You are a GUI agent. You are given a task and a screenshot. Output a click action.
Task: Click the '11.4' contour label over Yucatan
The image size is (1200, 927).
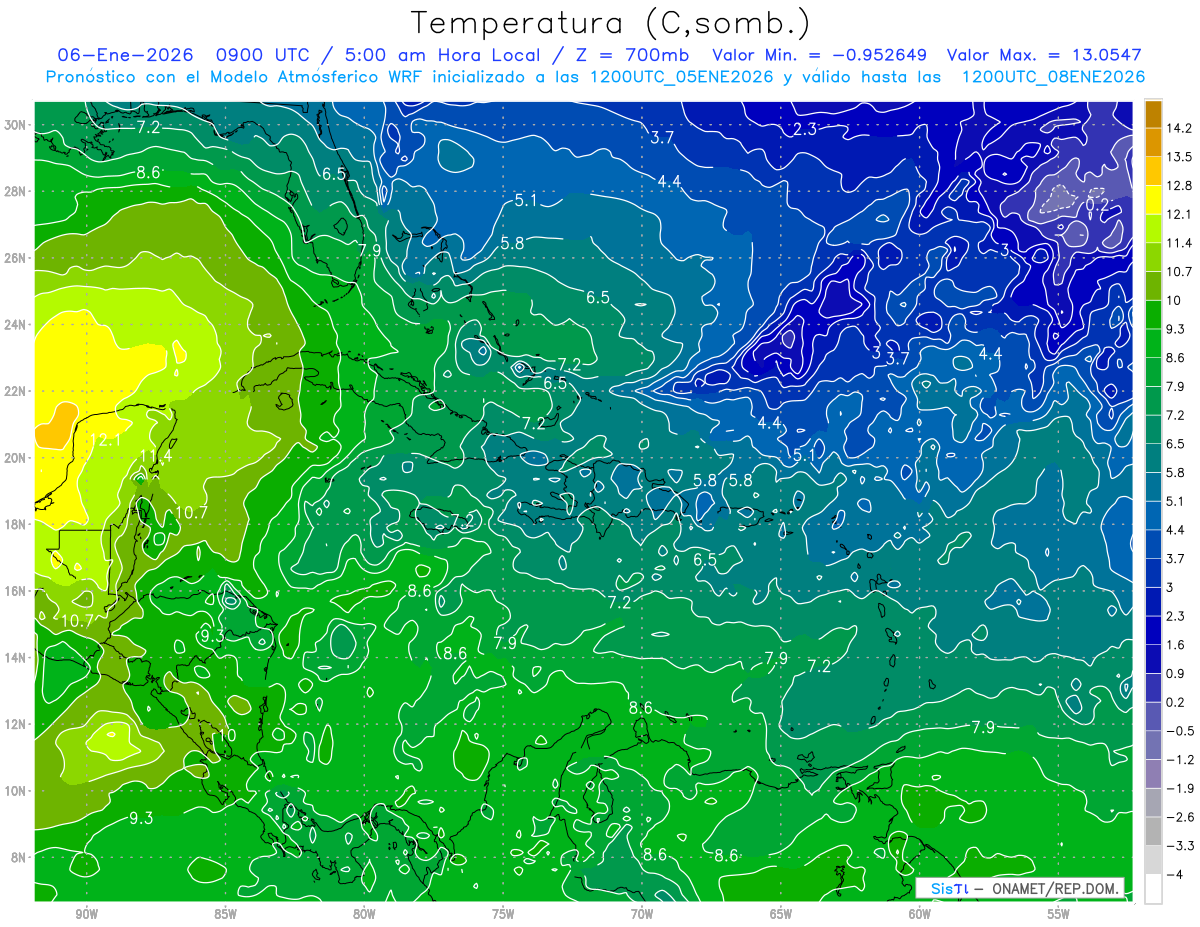pyautogui.click(x=155, y=457)
